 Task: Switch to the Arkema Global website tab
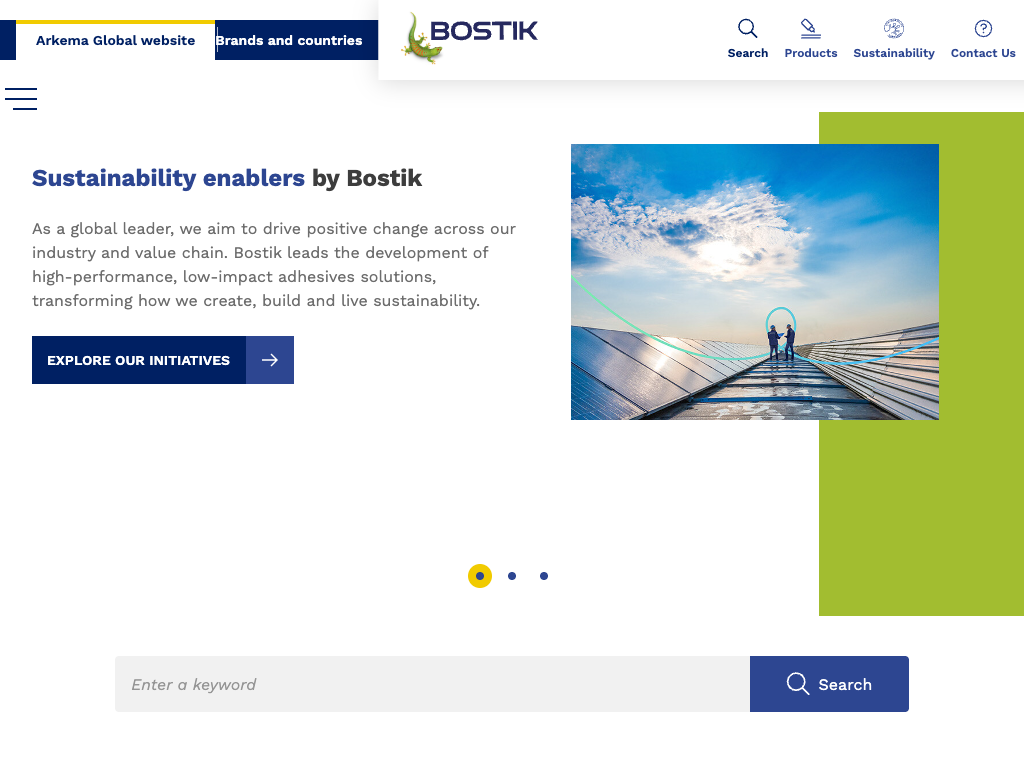click(115, 41)
